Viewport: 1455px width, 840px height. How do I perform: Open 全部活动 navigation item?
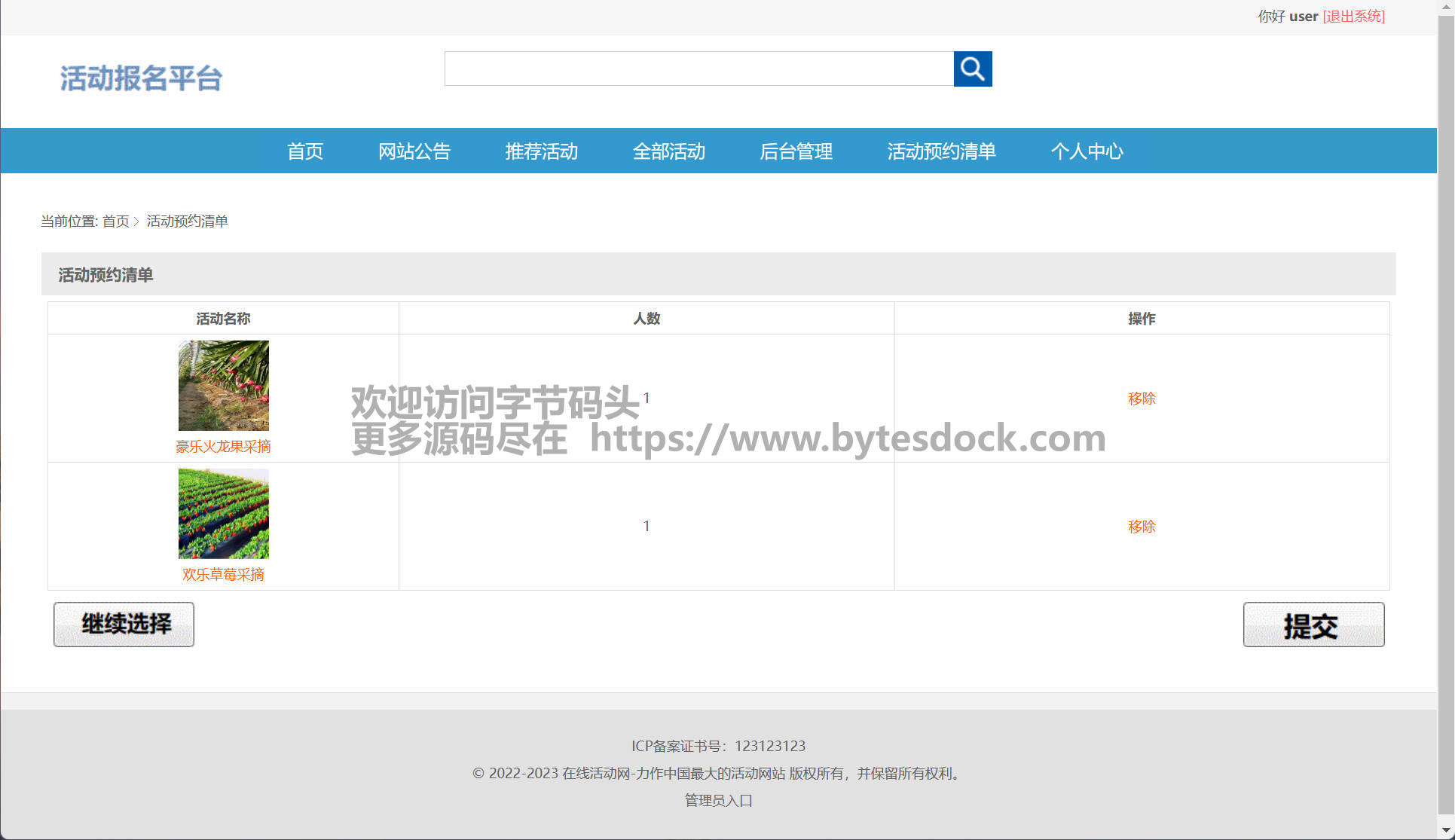pos(668,151)
